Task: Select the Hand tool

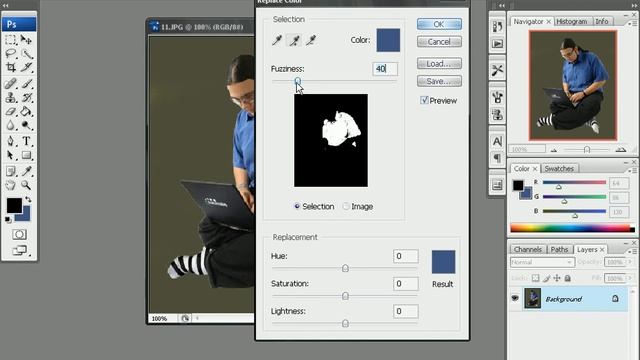Action: pyautogui.click(x=11, y=185)
